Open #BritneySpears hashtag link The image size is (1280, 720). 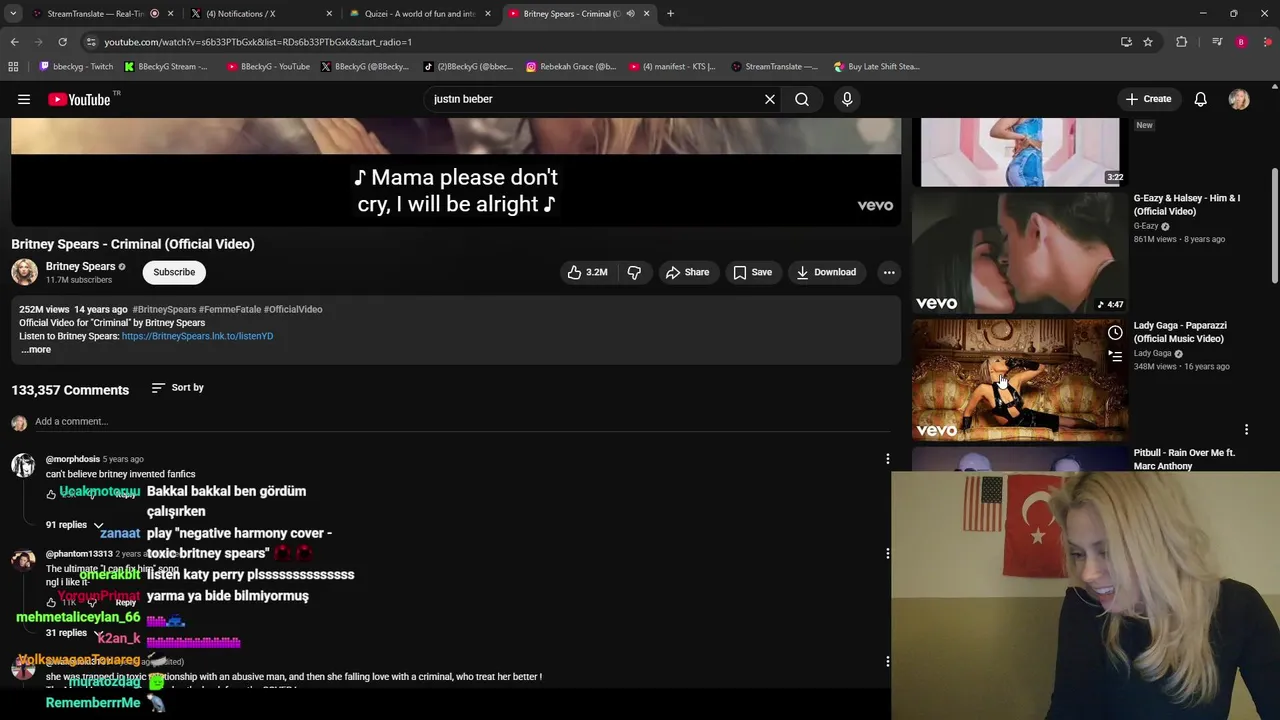click(x=164, y=310)
